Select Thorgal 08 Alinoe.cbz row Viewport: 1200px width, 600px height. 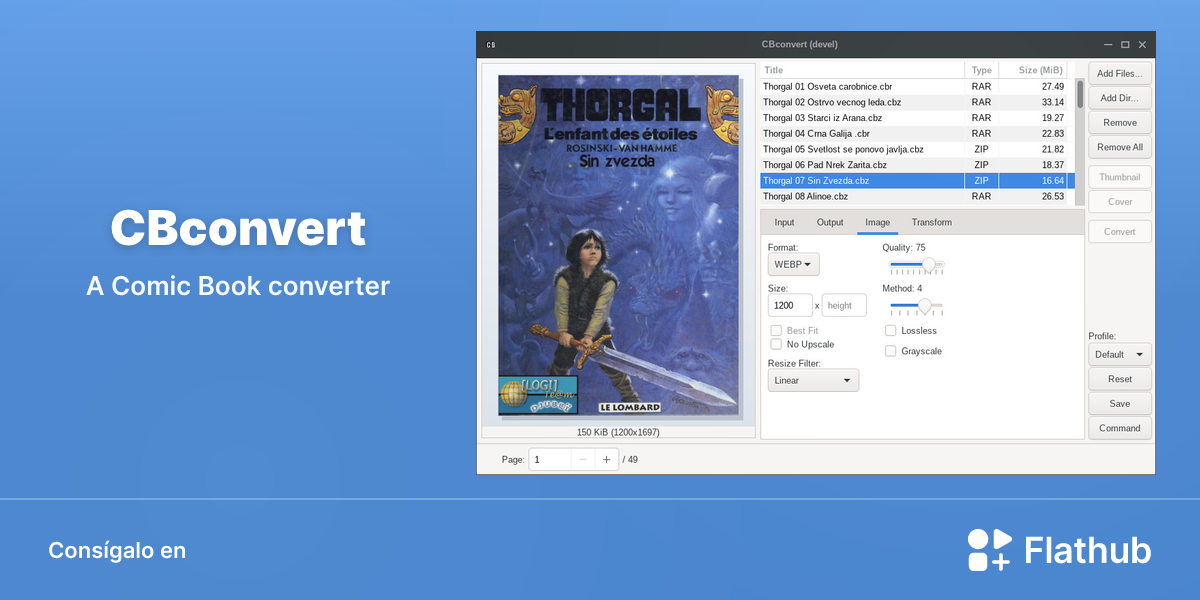(x=914, y=196)
